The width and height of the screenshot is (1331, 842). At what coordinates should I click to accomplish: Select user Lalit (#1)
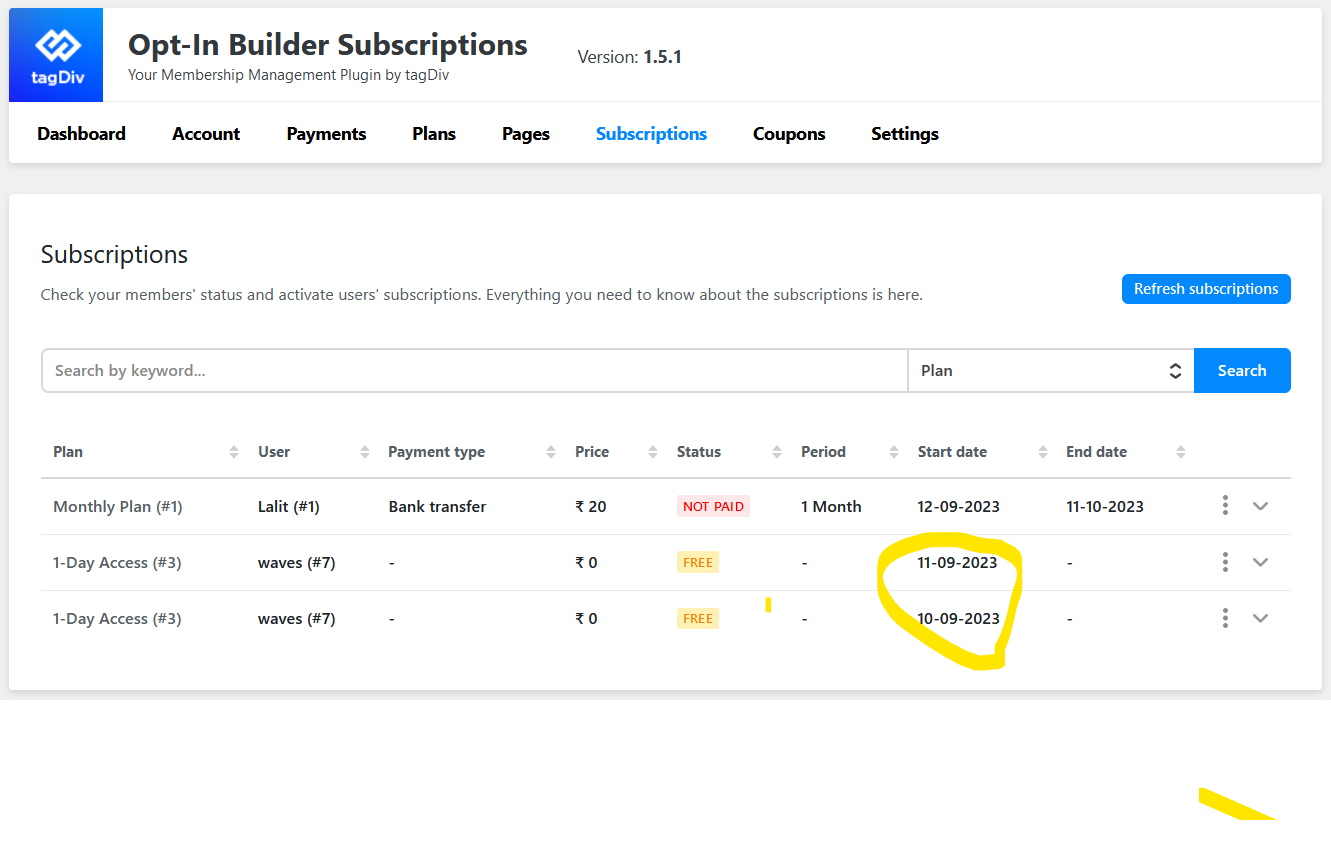(289, 507)
